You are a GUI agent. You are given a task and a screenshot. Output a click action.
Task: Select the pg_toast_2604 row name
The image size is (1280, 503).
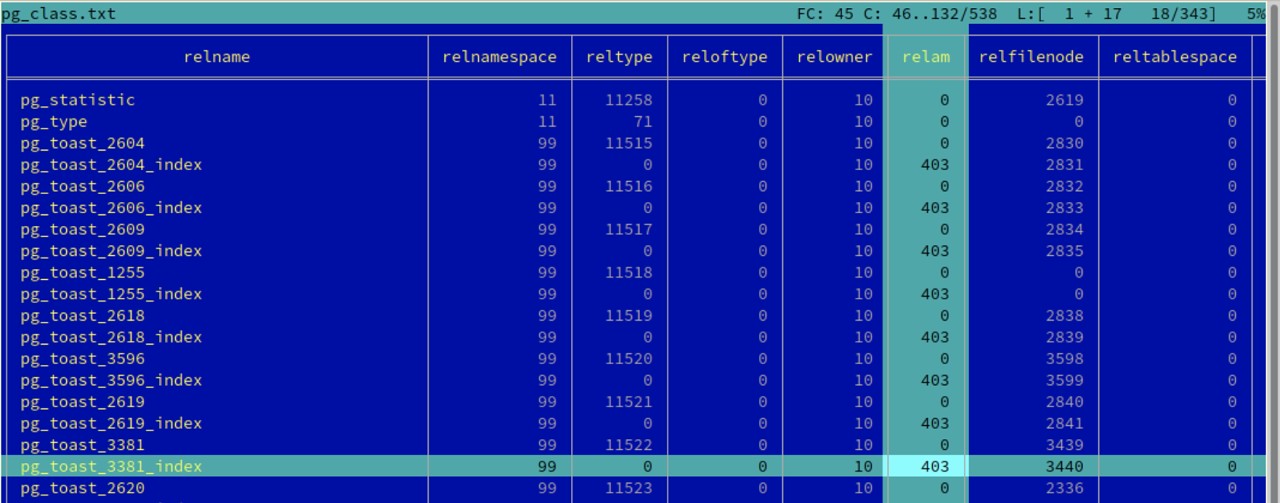tap(83, 143)
